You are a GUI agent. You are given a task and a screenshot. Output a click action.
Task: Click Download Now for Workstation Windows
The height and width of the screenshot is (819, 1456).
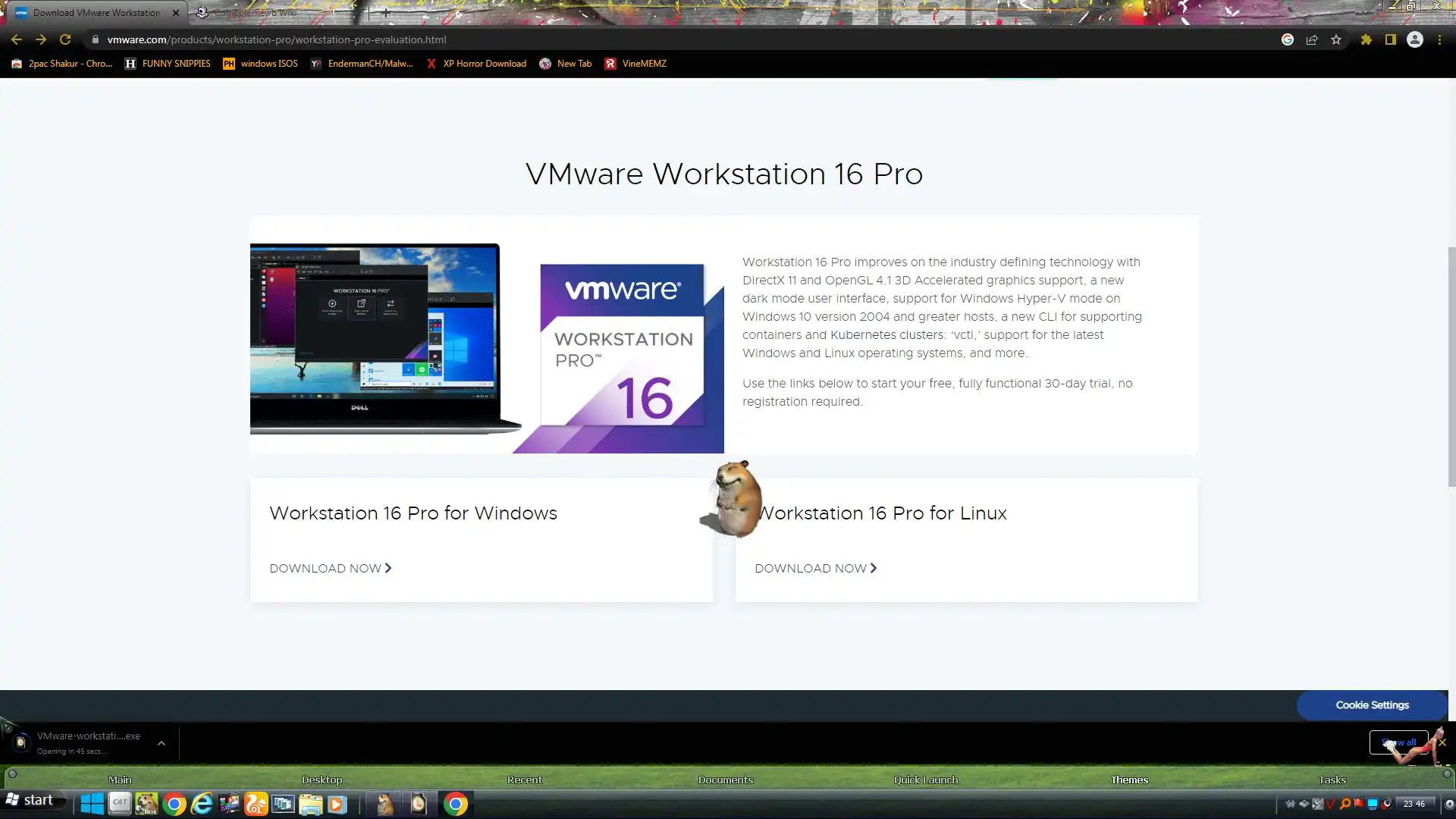pos(331,568)
